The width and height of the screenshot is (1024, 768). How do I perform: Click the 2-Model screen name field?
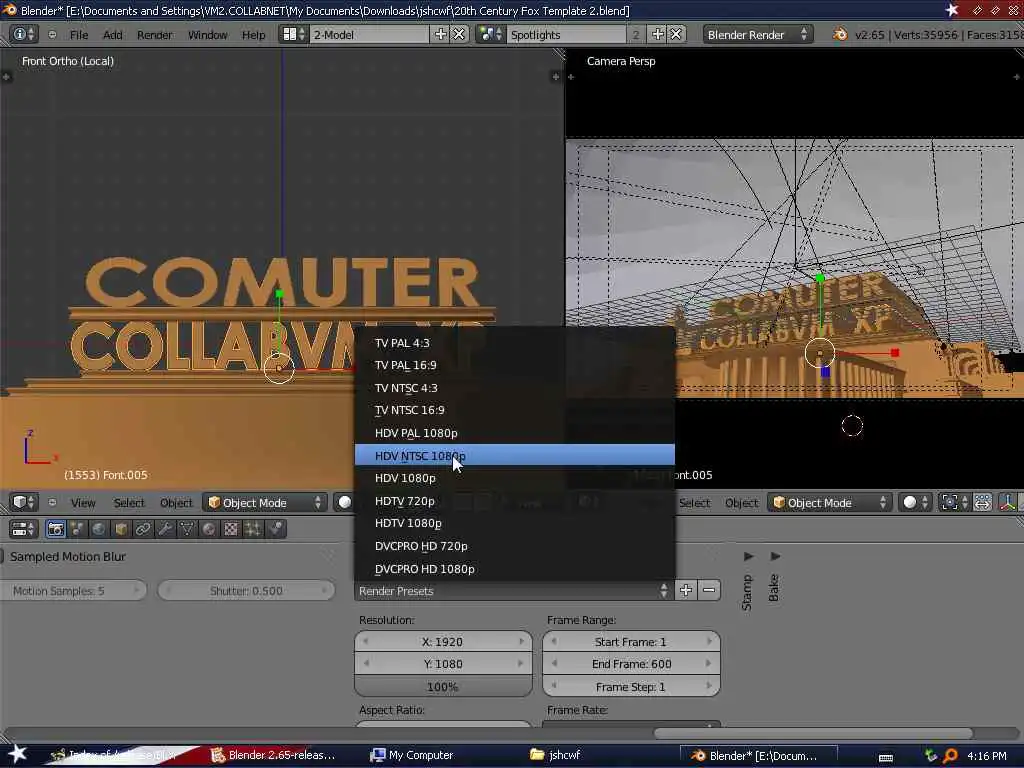(369, 34)
